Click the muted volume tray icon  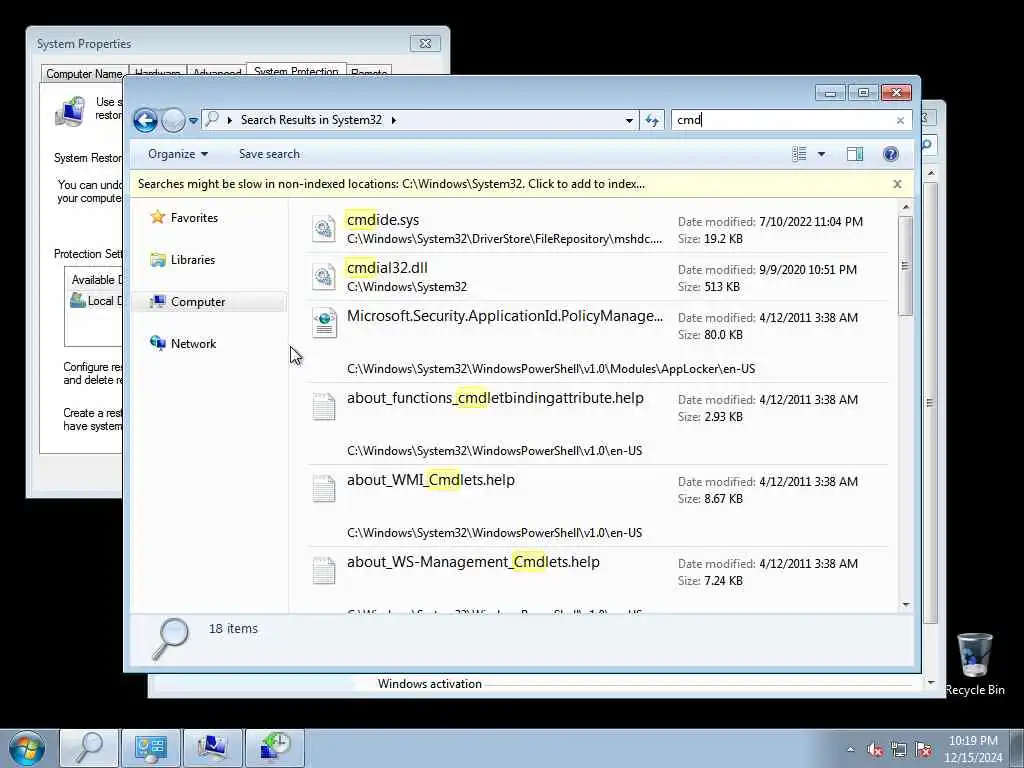pos(875,750)
